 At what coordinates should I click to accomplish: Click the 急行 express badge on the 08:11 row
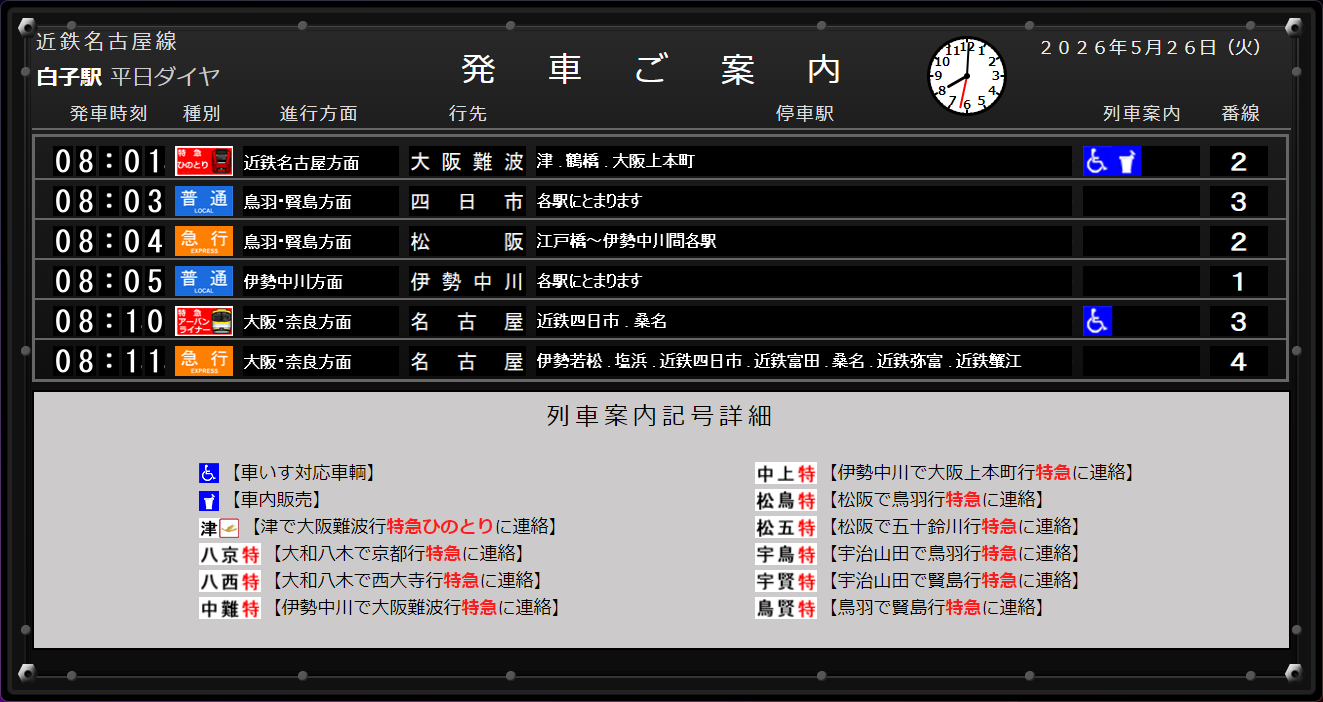click(204, 361)
